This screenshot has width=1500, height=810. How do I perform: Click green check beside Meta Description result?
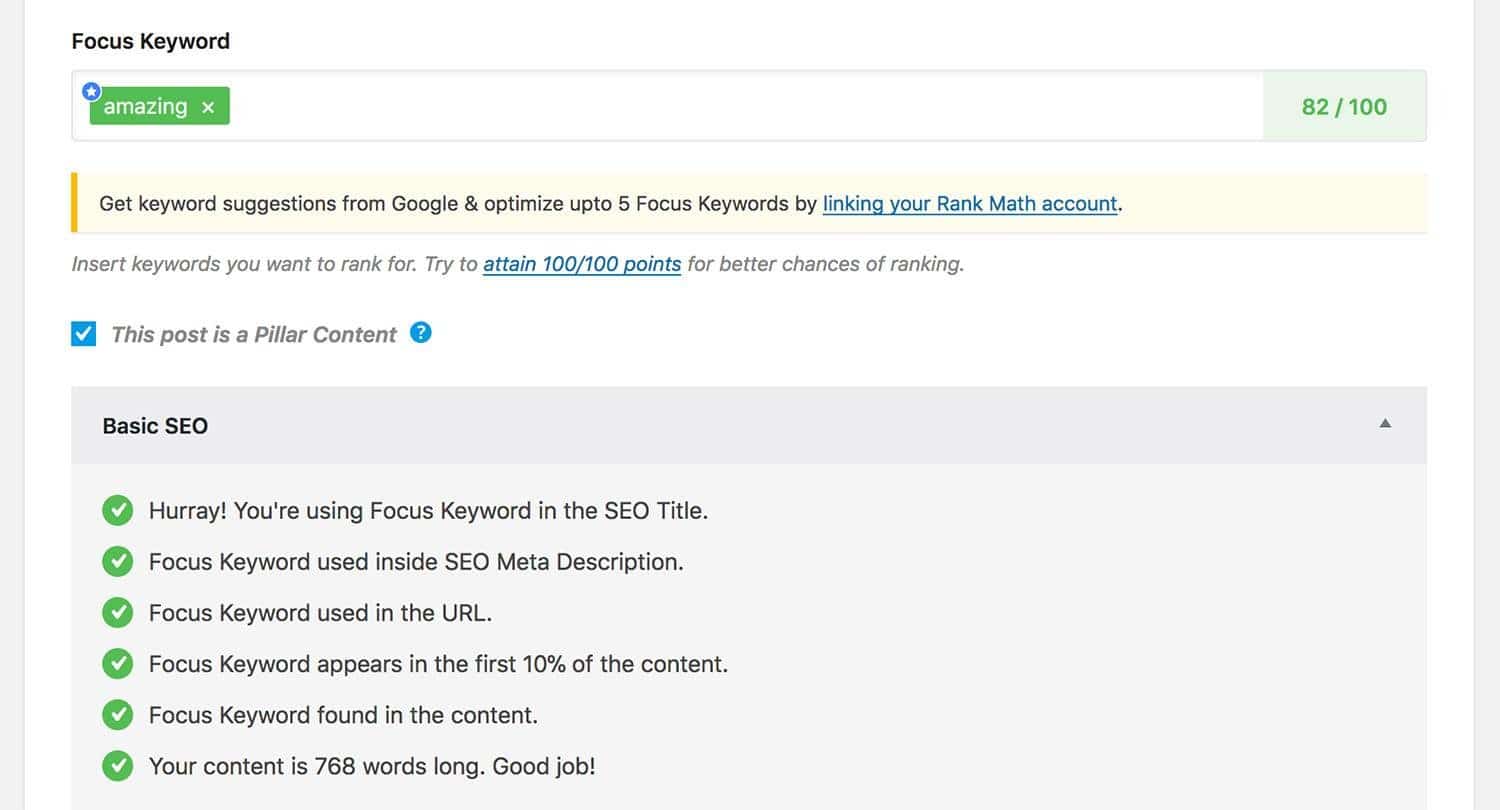[117, 561]
